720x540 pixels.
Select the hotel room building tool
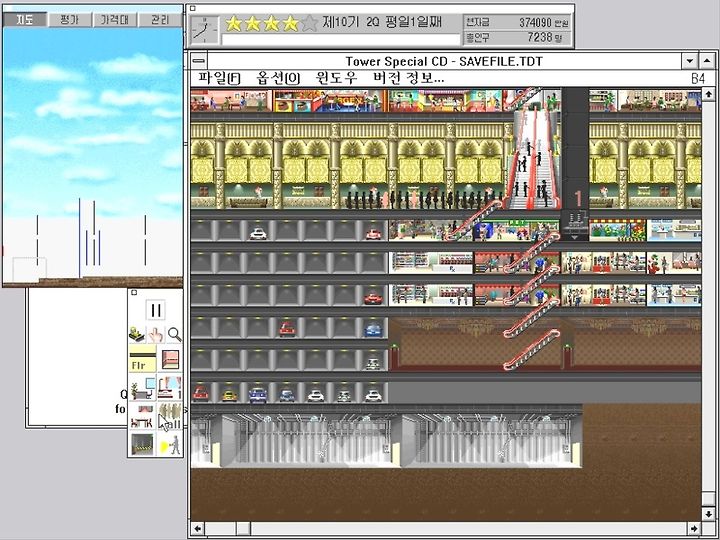pyautogui.click(x=170, y=387)
